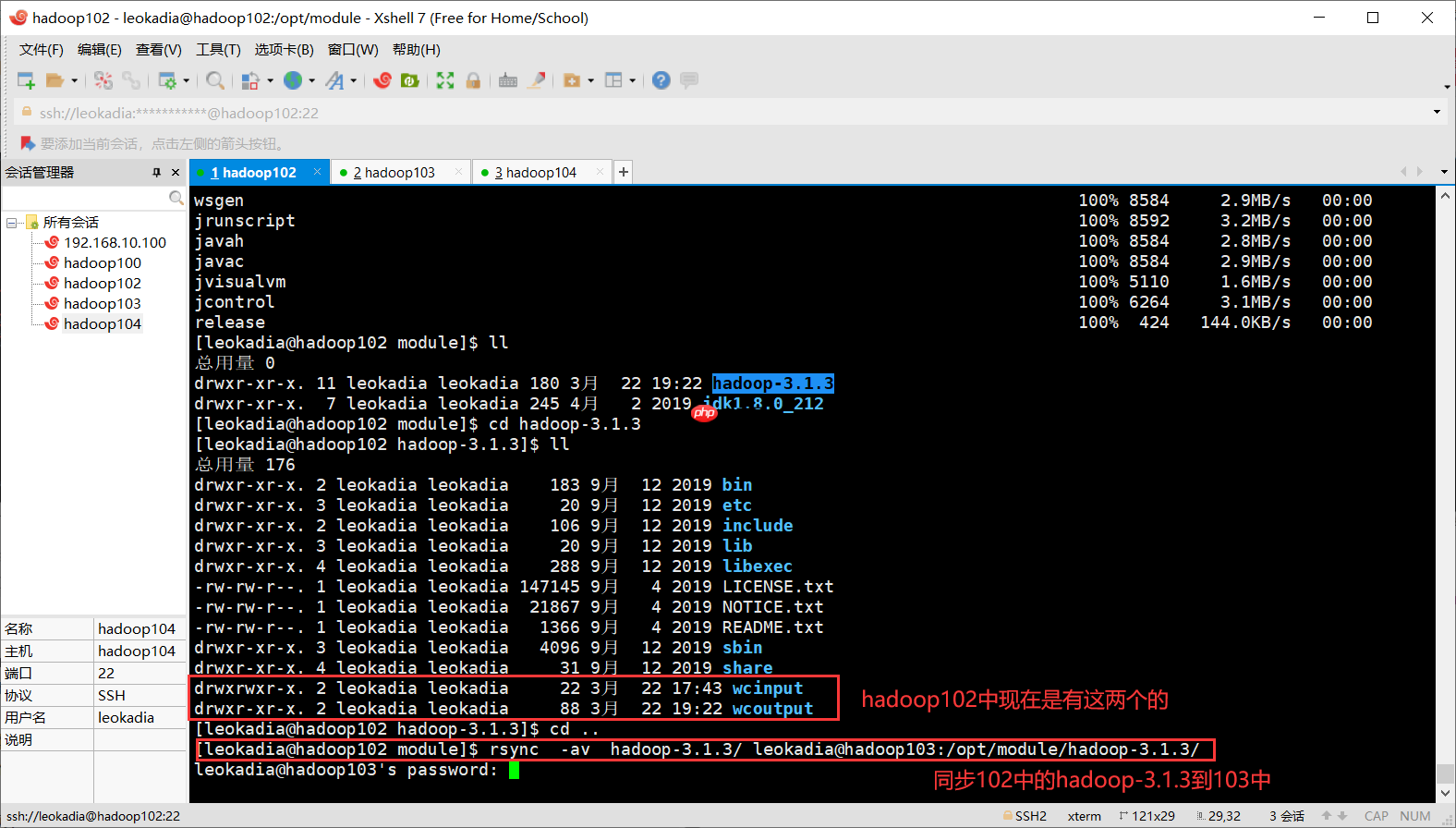
Task: Collapse the 所有会话 tree node
Action: click(x=11, y=223)
